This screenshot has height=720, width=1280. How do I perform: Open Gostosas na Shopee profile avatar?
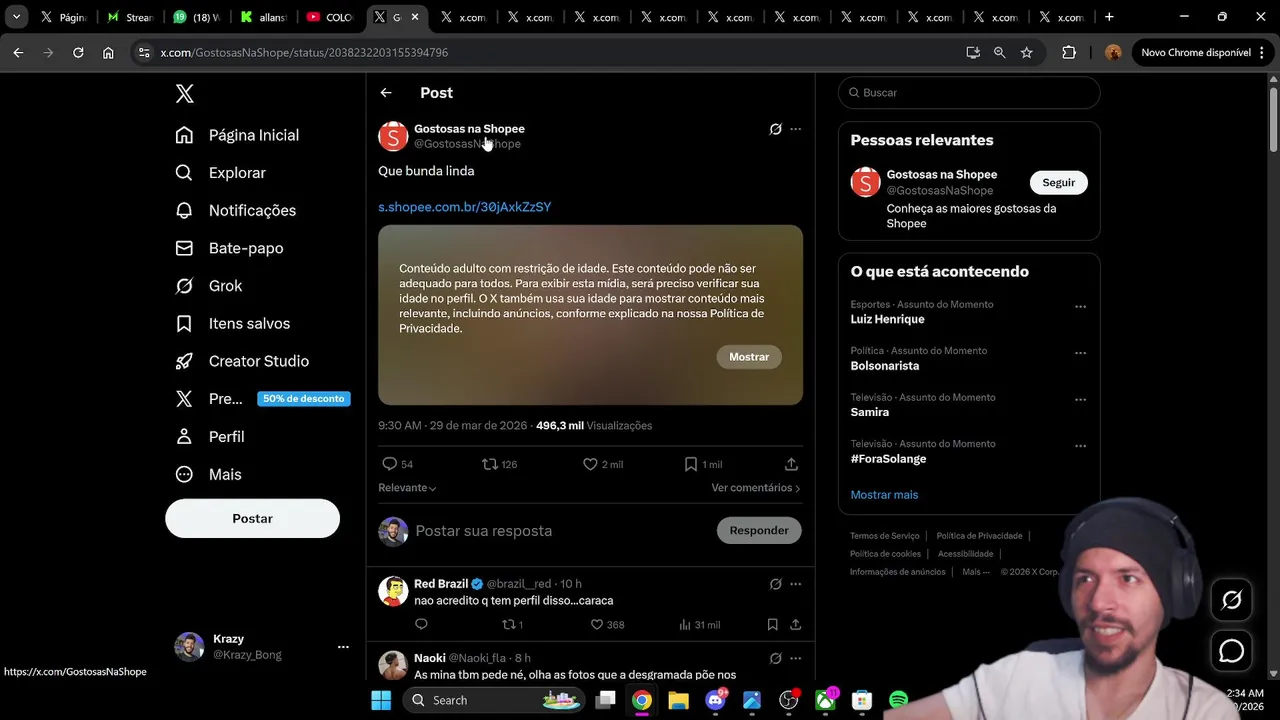pos(393,136)
